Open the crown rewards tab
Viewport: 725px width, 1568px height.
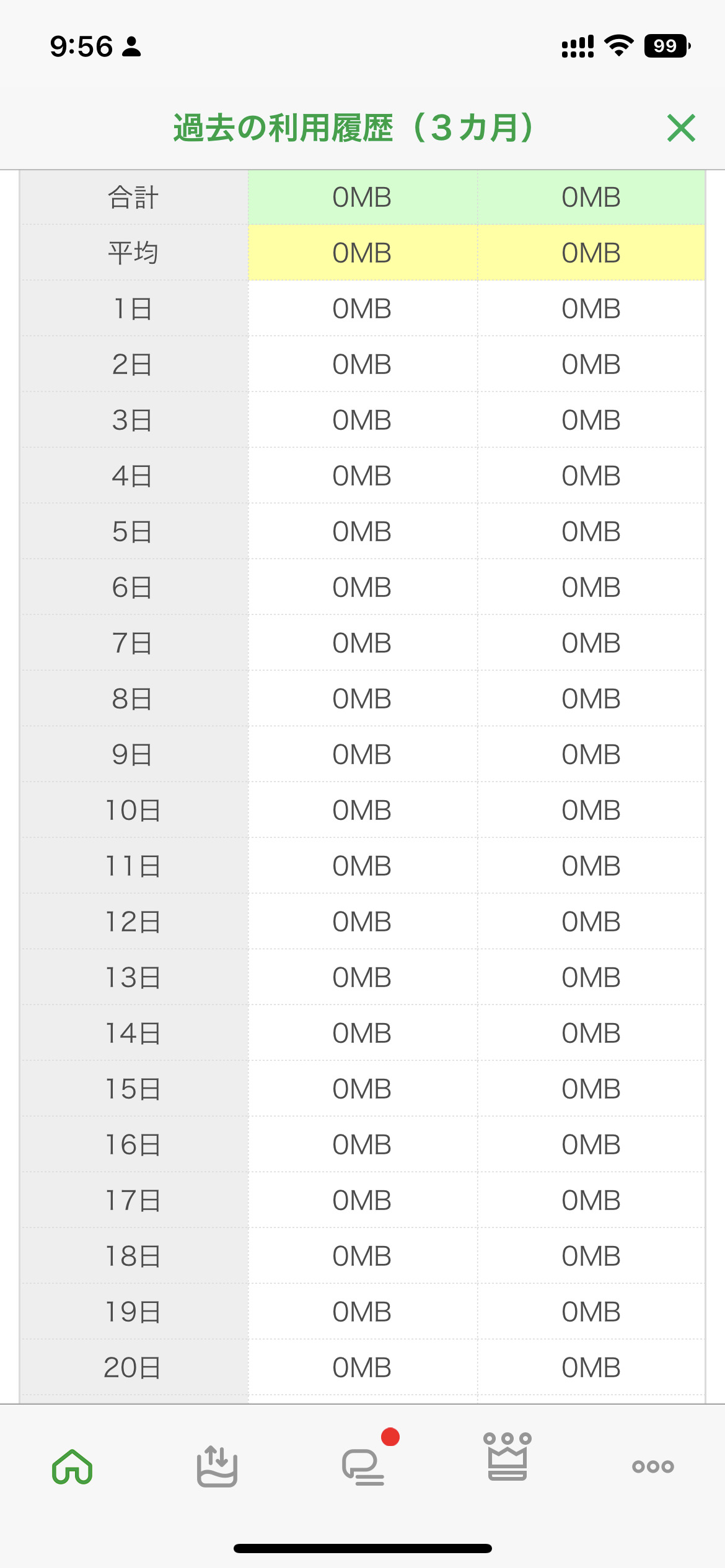tap(507, 1457)
